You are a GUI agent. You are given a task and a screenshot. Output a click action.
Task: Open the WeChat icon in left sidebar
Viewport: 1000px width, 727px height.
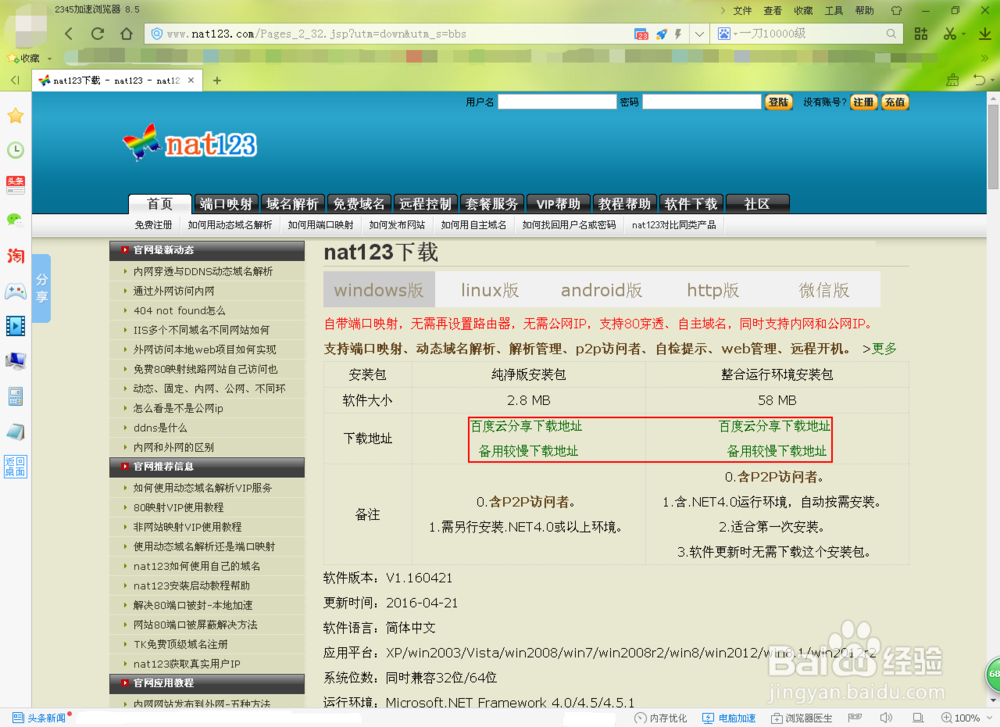15,220
